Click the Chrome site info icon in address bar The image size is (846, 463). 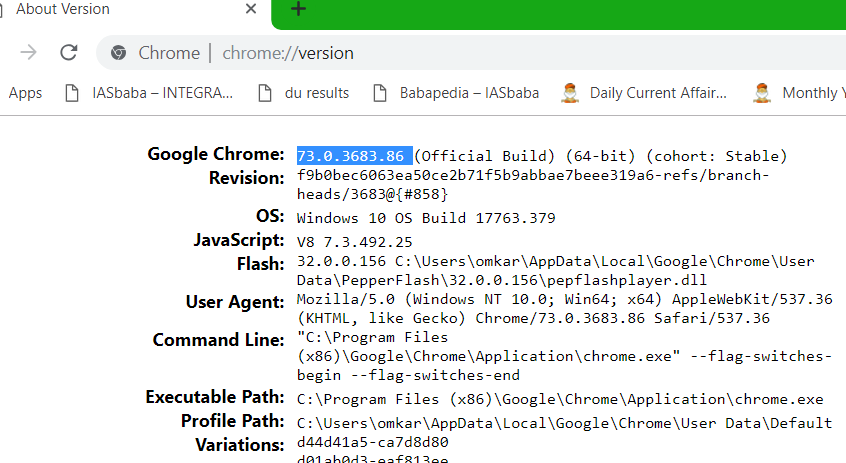click(x=119, y=53)
